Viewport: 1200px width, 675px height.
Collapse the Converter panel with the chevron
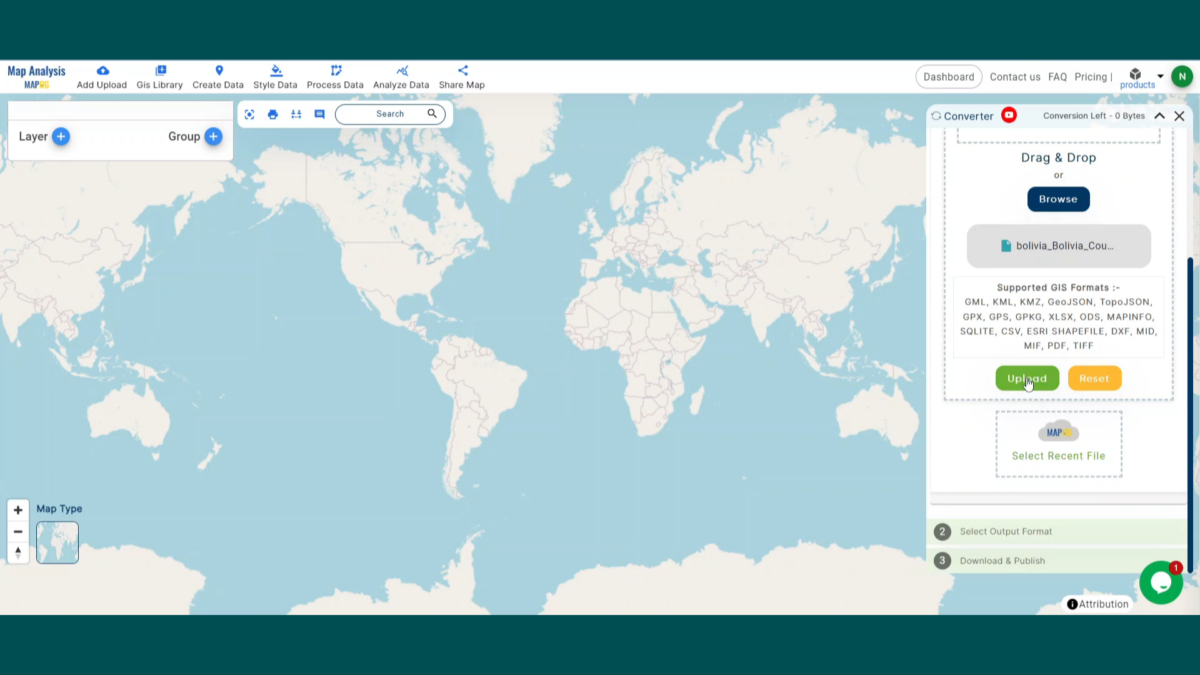1158,115
